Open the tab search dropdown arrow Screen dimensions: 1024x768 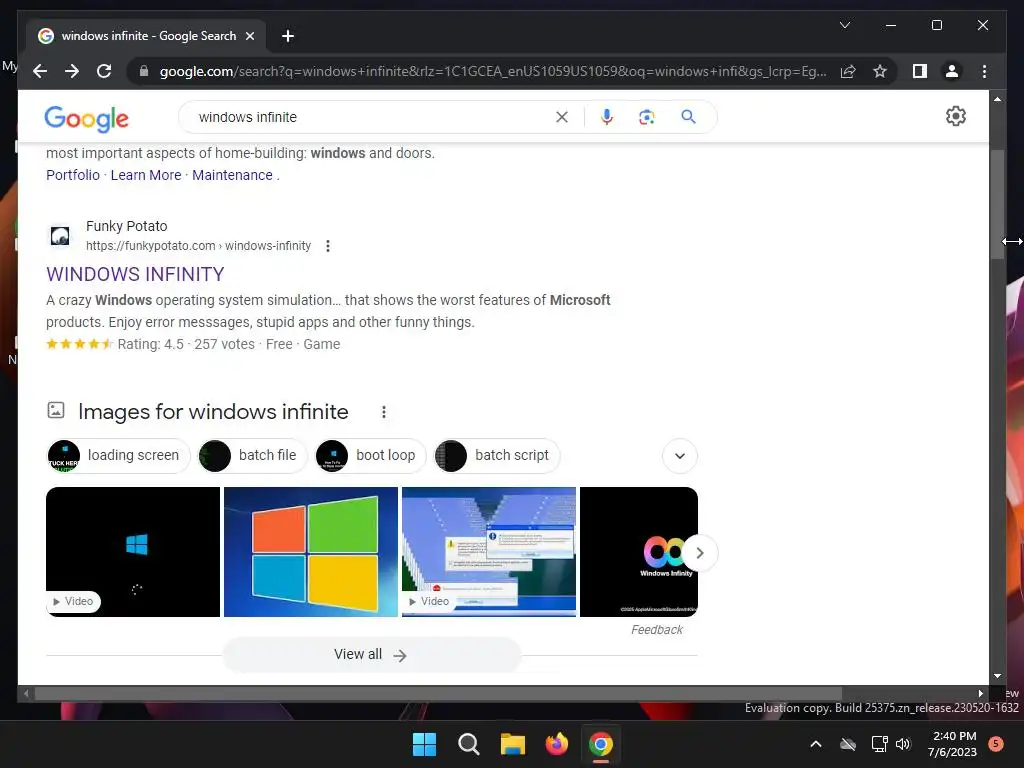(844, 25)
